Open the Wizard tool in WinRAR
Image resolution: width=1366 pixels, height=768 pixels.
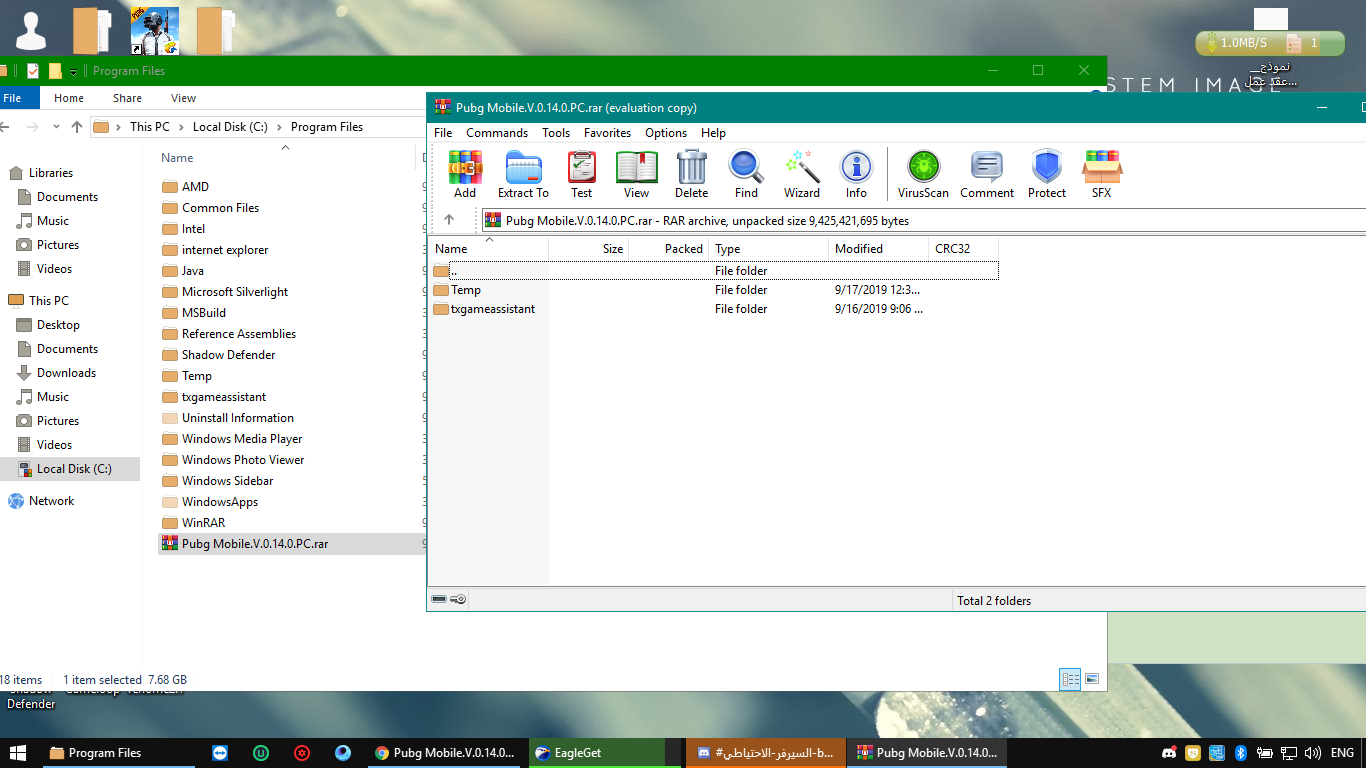[801, 174]
